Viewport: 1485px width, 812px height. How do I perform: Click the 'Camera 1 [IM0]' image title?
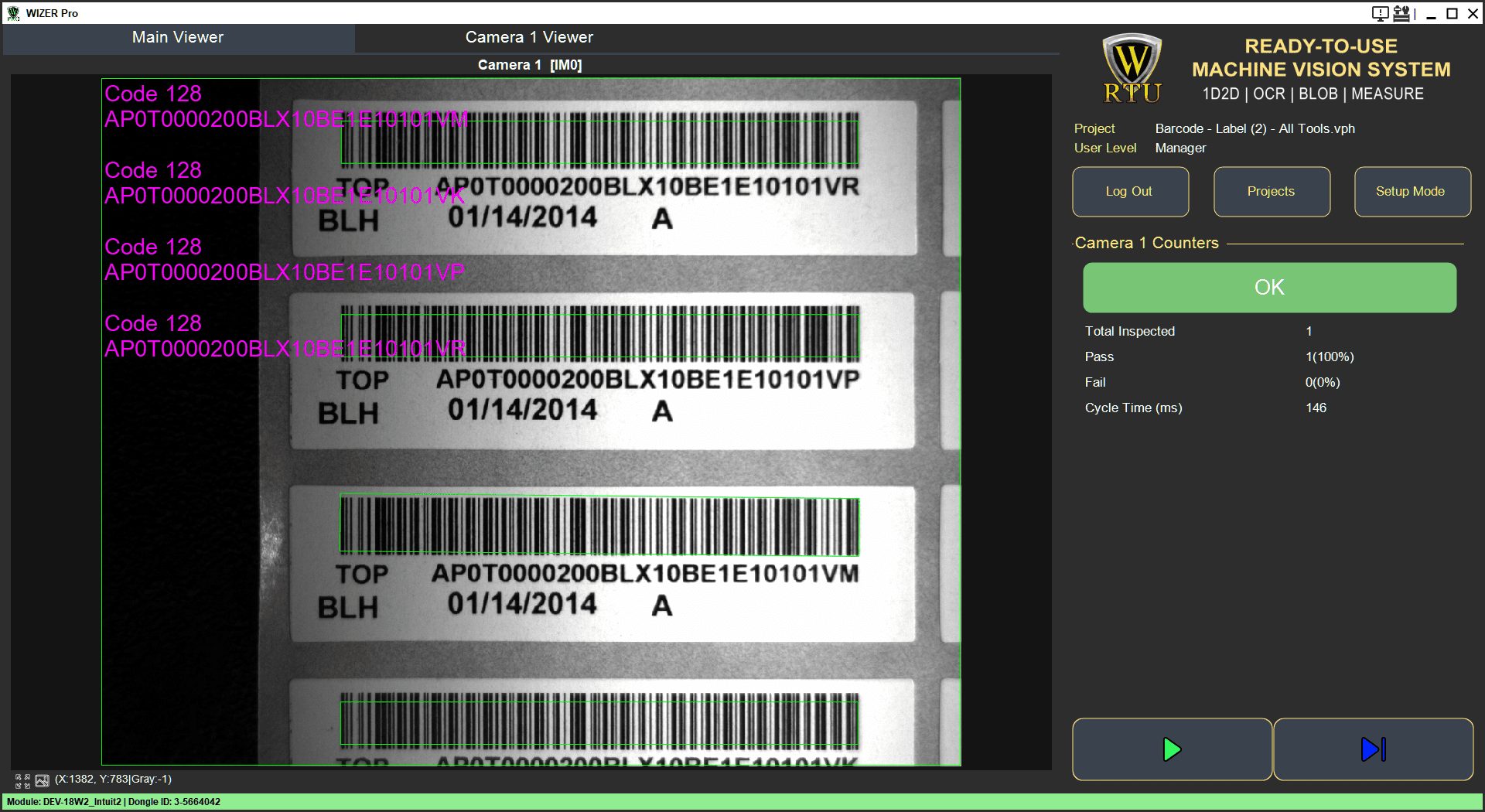point(530,65)
